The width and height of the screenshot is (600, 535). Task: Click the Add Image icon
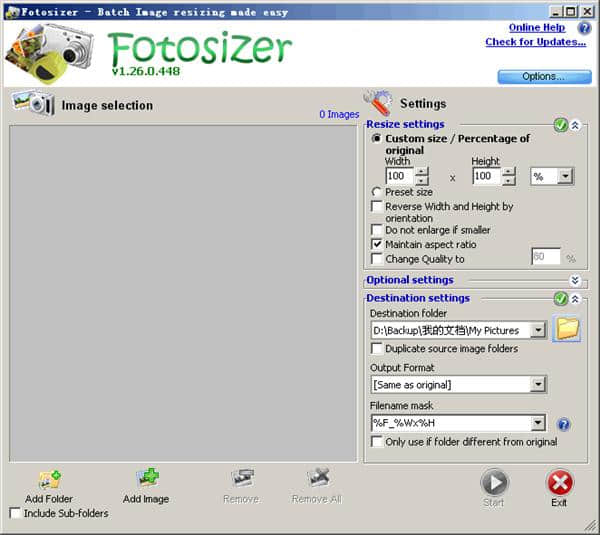point(148,478)
